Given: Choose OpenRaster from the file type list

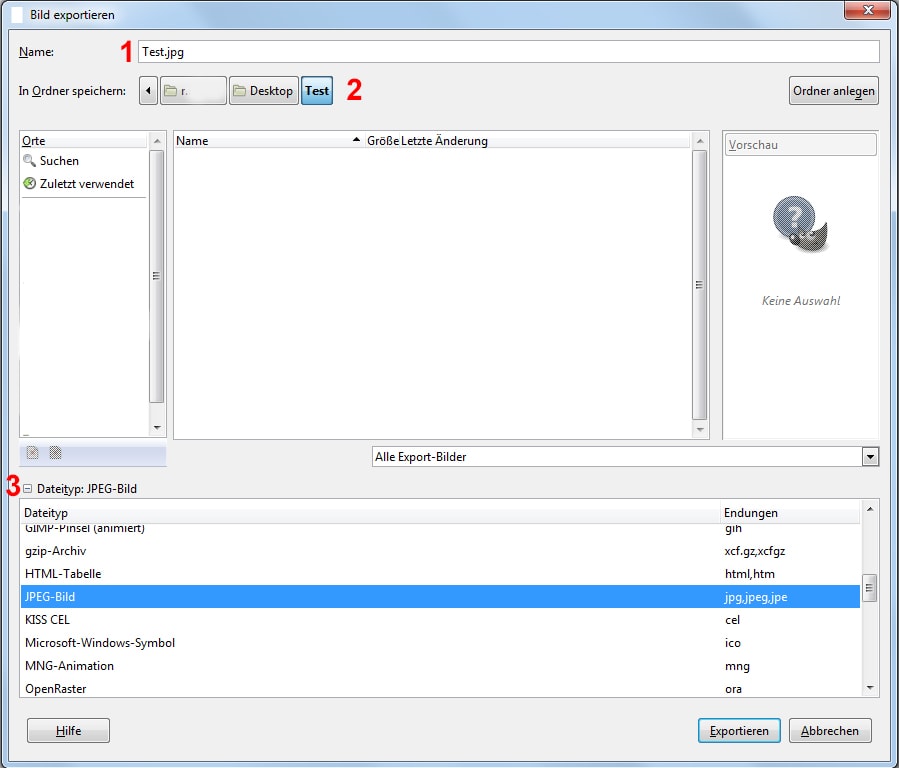Looking at the screenshot, I should (x=56, y=689).
